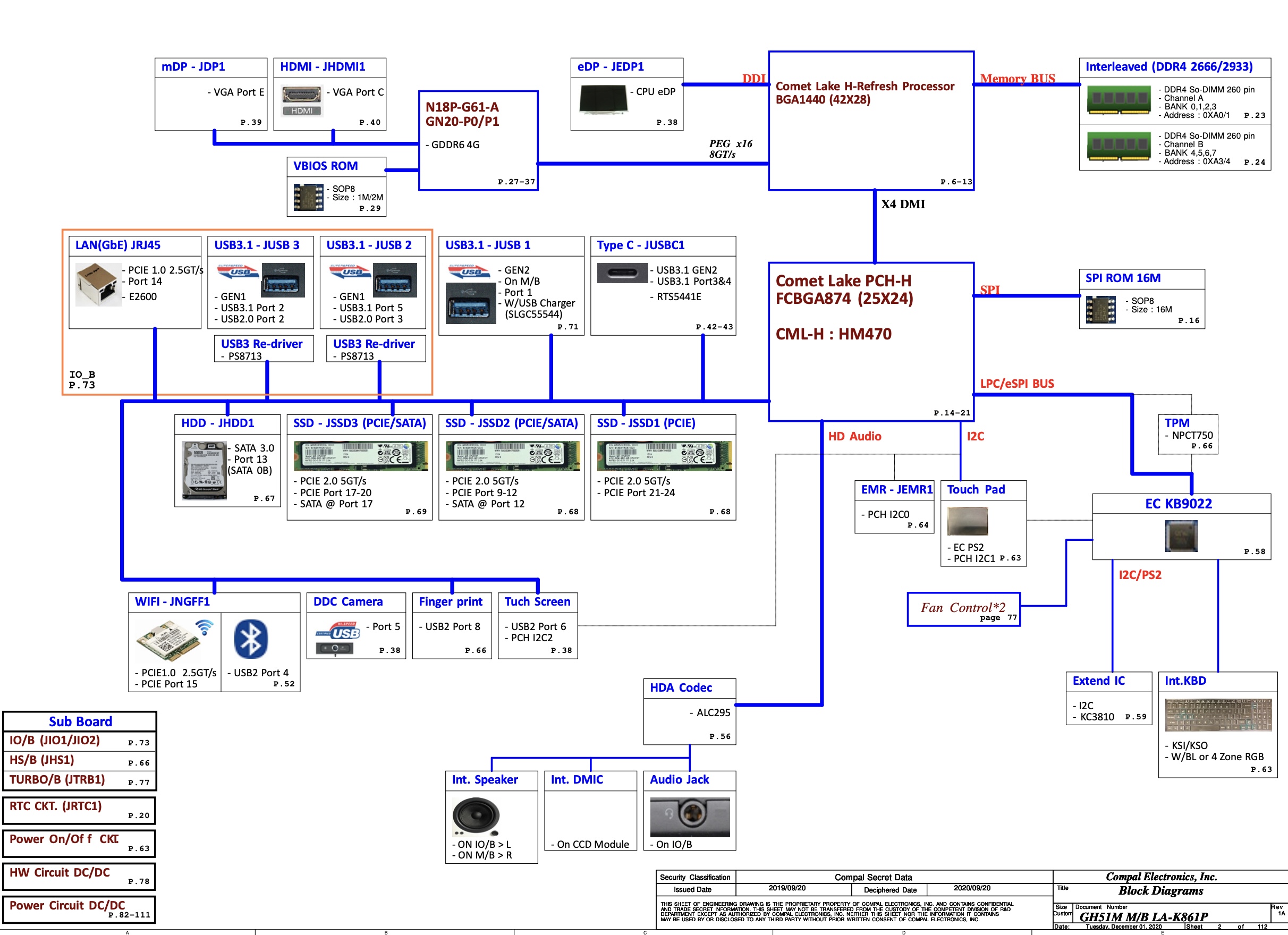
Task: Click the TPM block title
Action: (1177, 423)
